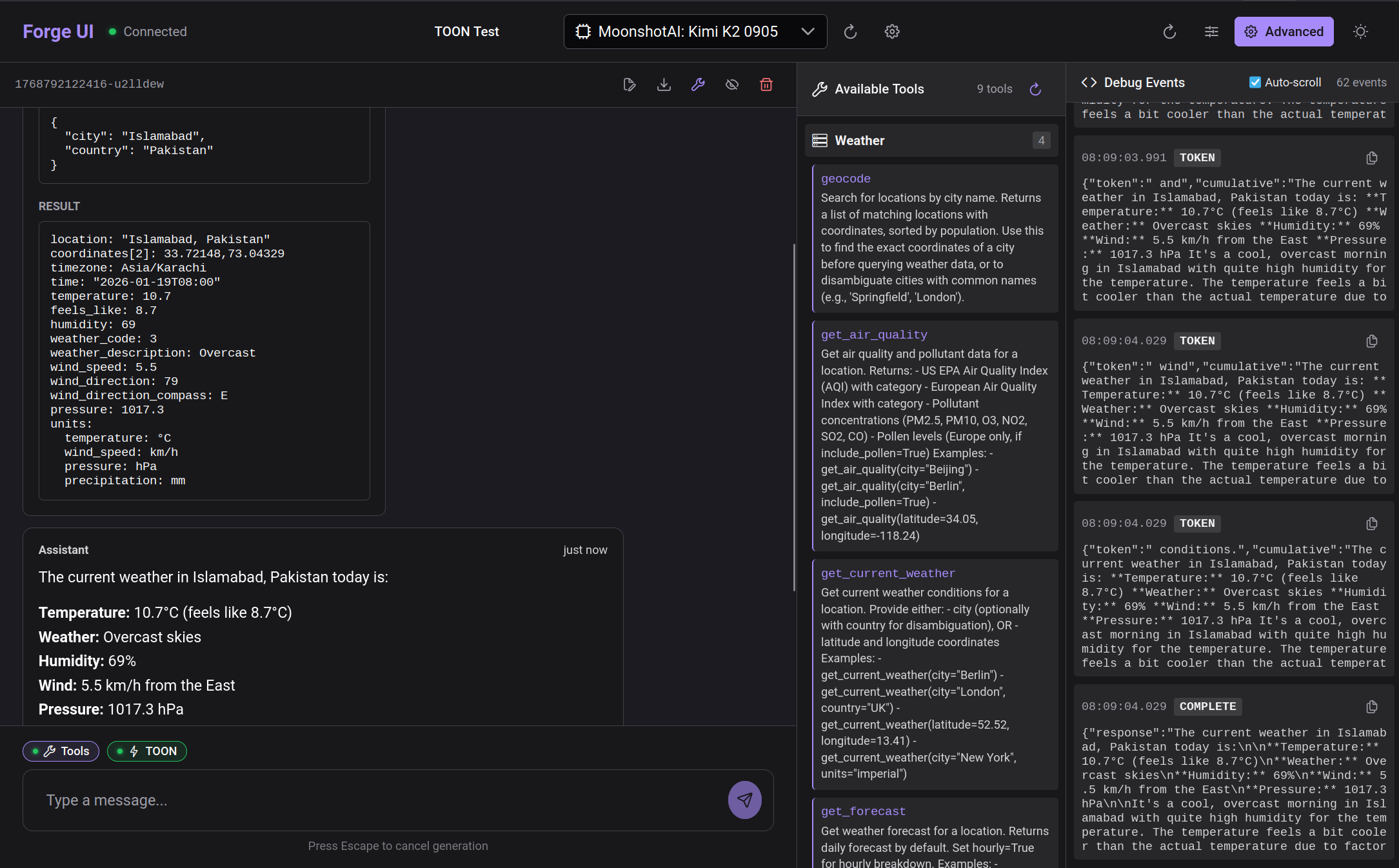The width and height of the screenshot is (1399, 868).
Task: Download the conversation transcript
Action: coord(664,84)
